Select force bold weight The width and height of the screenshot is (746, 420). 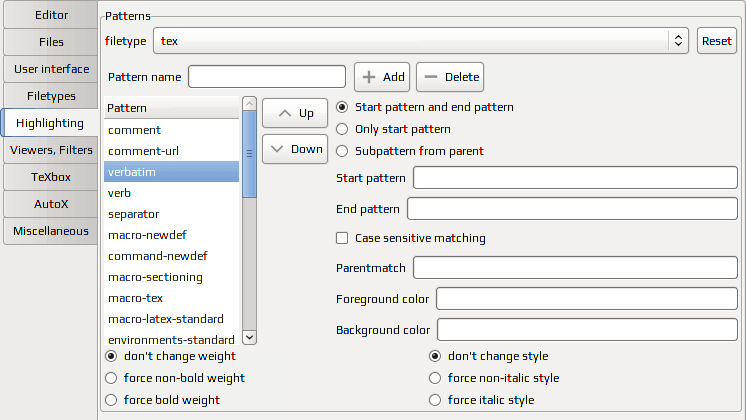pos(162,400)
